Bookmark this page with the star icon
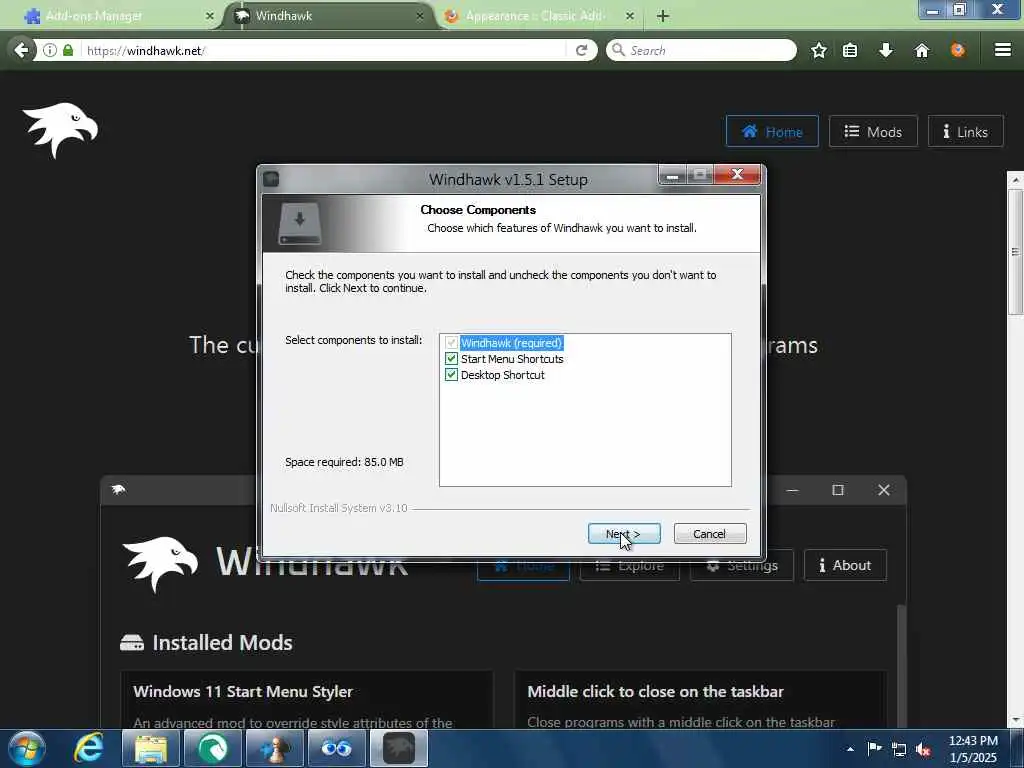This screenshot has width=1024, height=768. 818,50
